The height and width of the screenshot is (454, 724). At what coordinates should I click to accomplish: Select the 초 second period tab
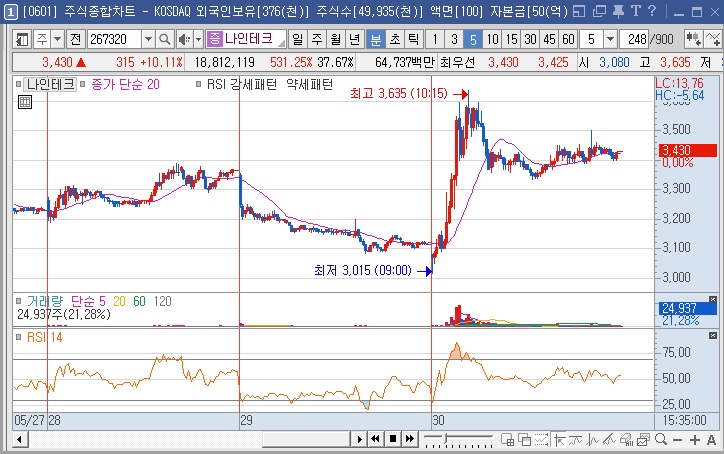point(394,40)
